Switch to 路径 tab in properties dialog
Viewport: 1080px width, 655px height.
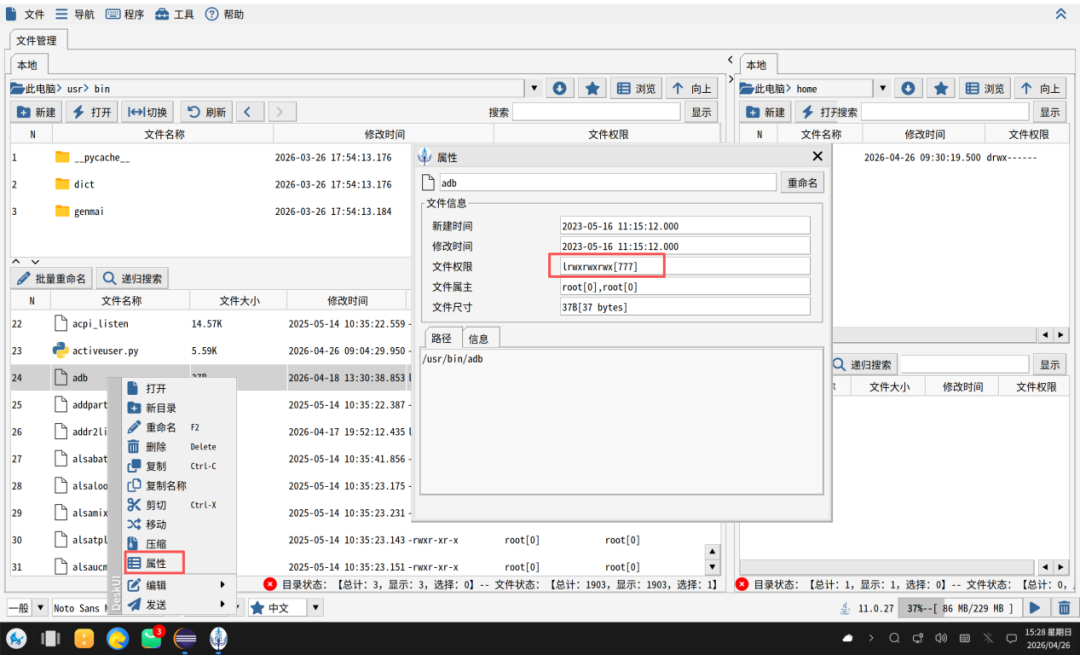(442, 338)
